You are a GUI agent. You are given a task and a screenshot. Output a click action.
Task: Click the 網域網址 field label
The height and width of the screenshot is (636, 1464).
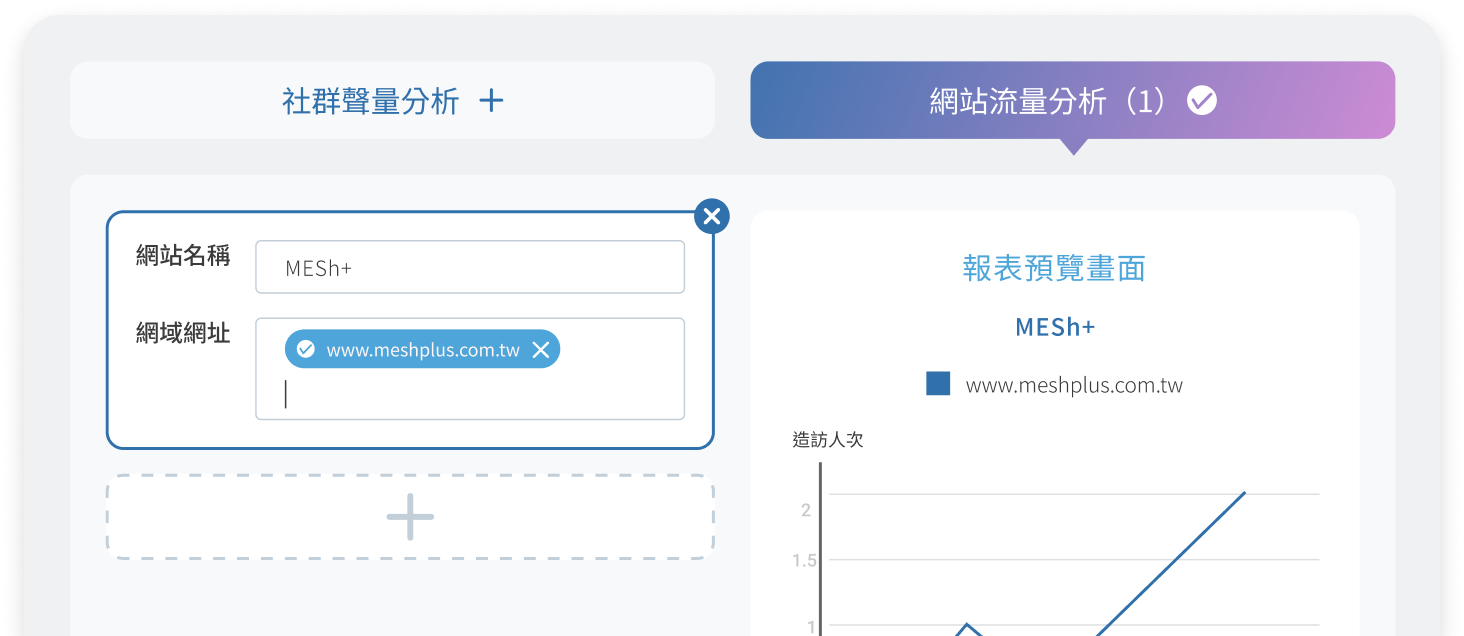coord(183,334)
